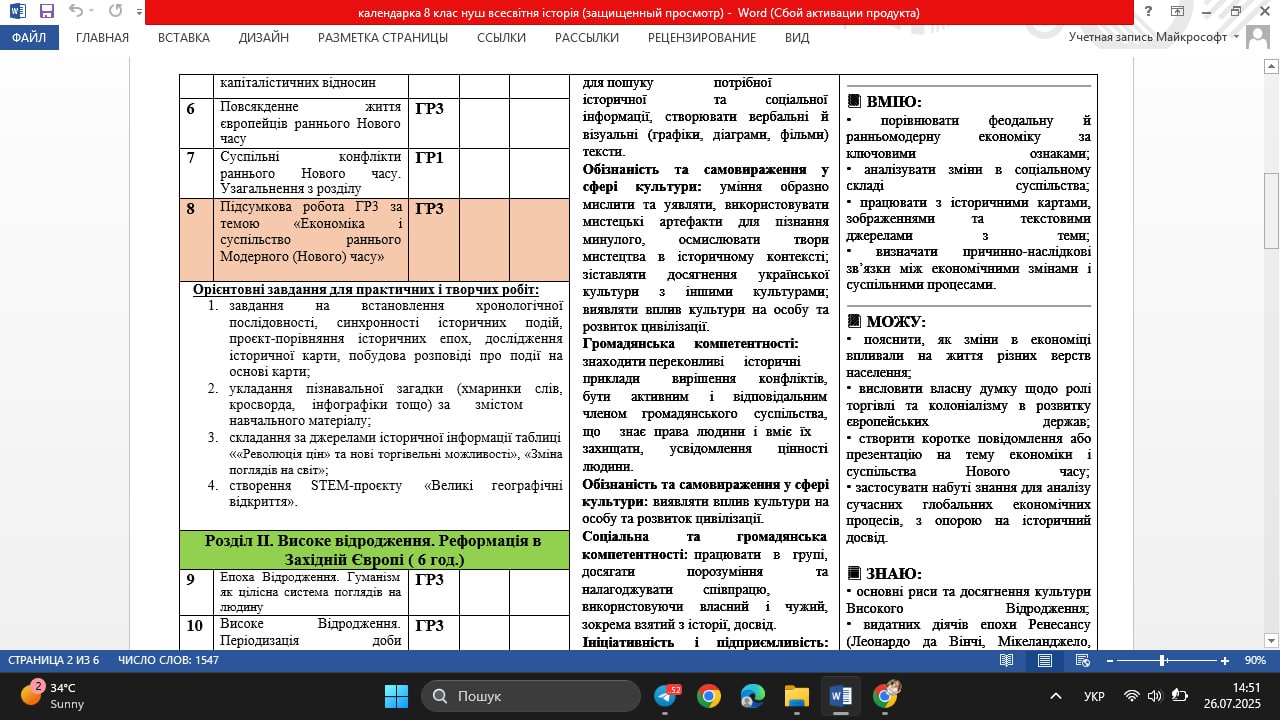Open the РЕЦЕНЗИРОВАНИЕ tab
This screenshot has width=1280, height=720.
pyautogui.click(x=702, y=37)
